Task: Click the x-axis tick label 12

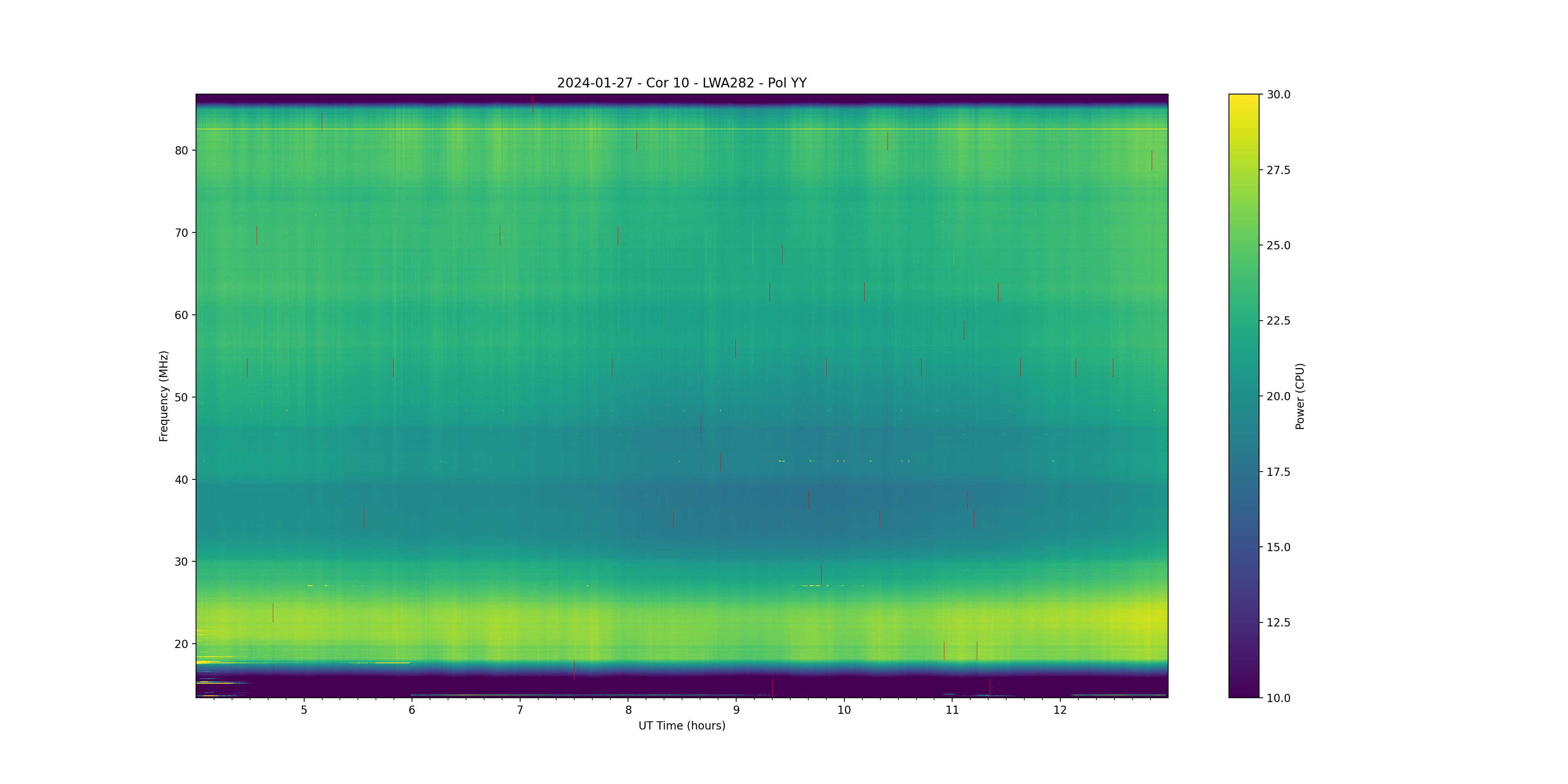Action: [x=1060, y=710]
